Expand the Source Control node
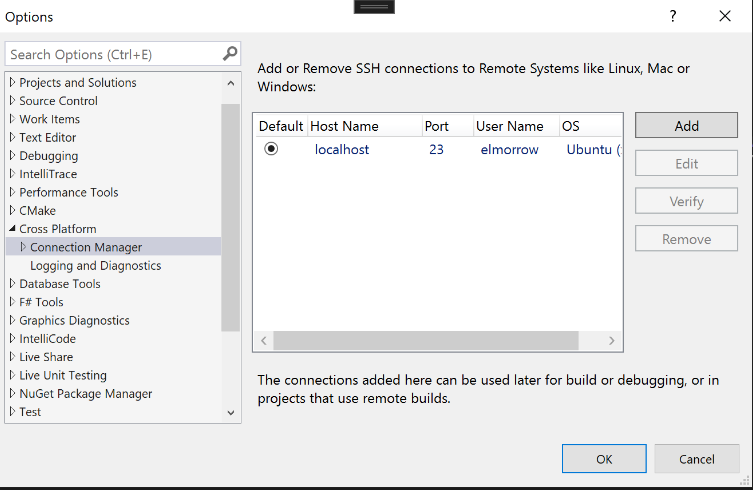 pos(12,101)
